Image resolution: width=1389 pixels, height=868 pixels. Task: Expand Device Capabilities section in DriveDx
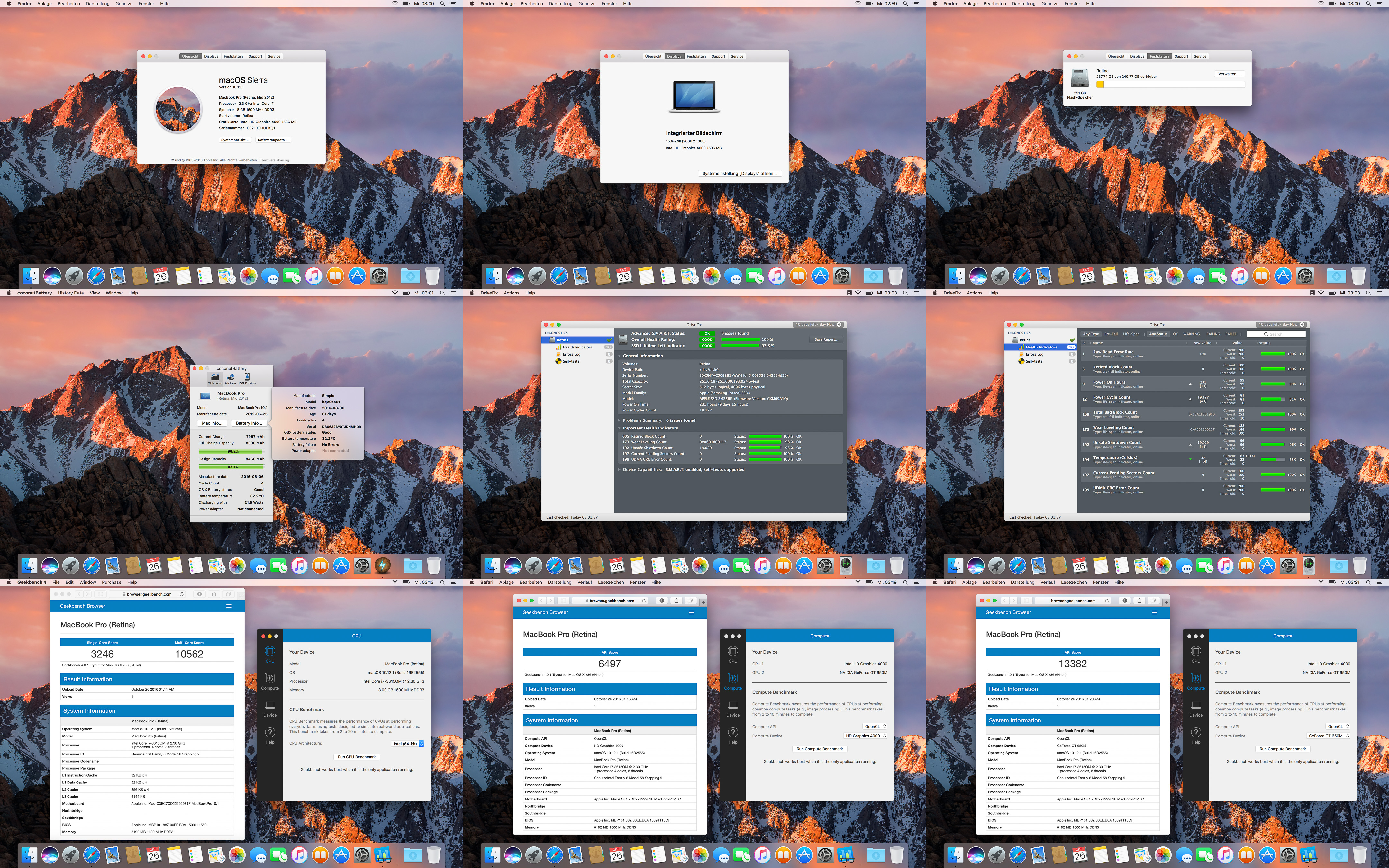619,470
